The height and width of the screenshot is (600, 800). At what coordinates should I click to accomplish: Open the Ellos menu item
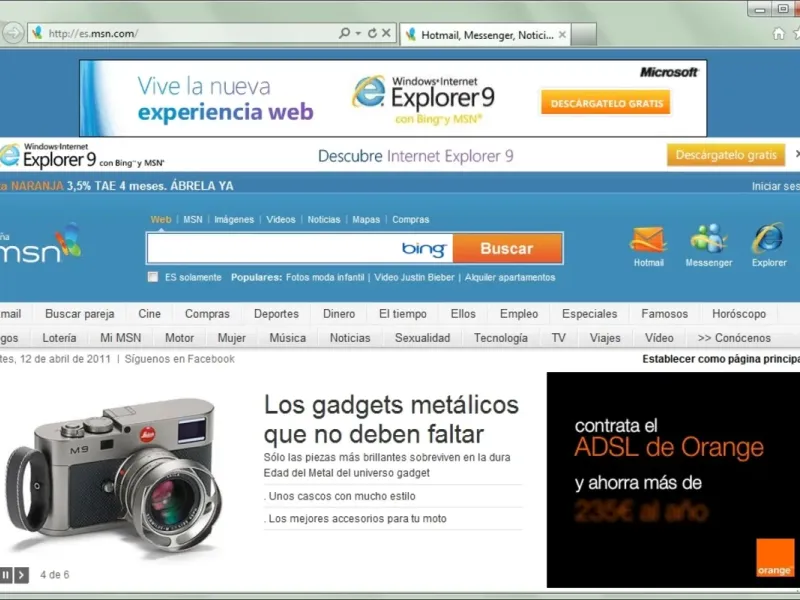[463, 314]
